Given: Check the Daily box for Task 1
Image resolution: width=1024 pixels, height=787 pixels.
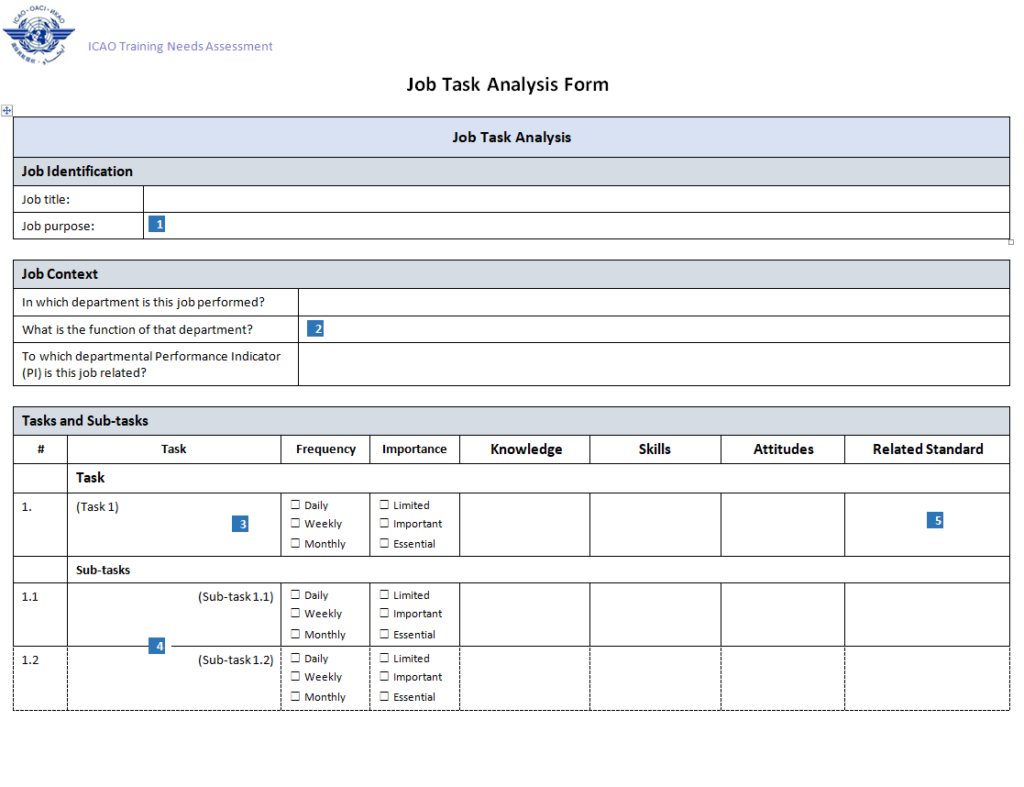Looking at the screenshot, I should click(x=296, y=505).
